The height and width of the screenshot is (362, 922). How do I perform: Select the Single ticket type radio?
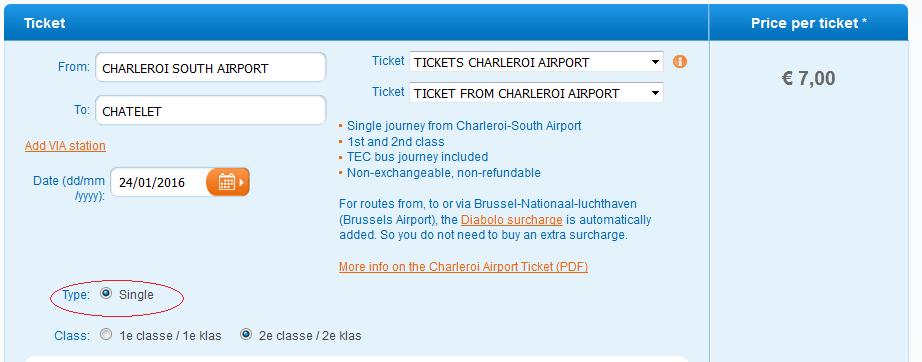(x=106, y=294)
